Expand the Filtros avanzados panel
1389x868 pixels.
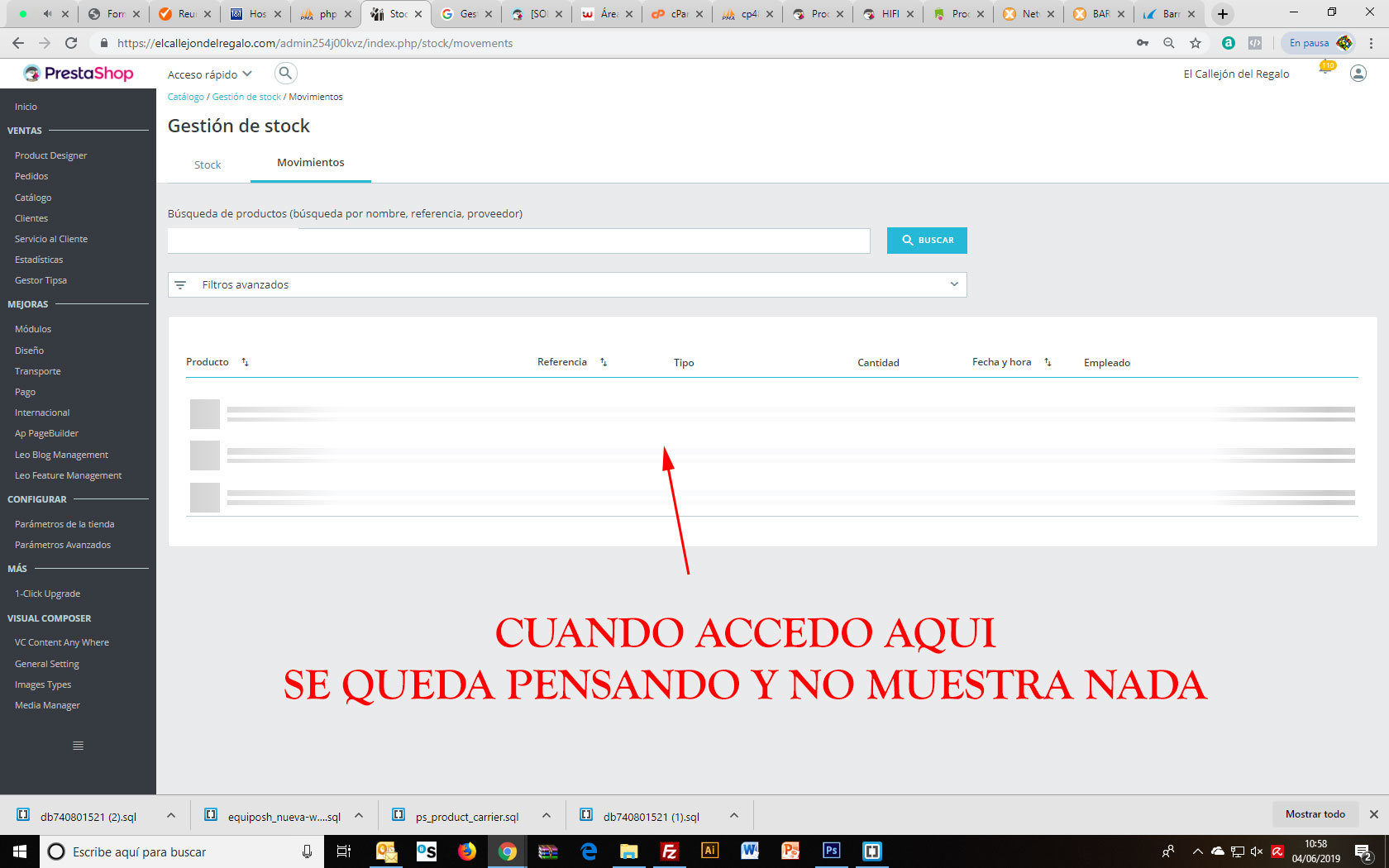click(x=567, y=284)
